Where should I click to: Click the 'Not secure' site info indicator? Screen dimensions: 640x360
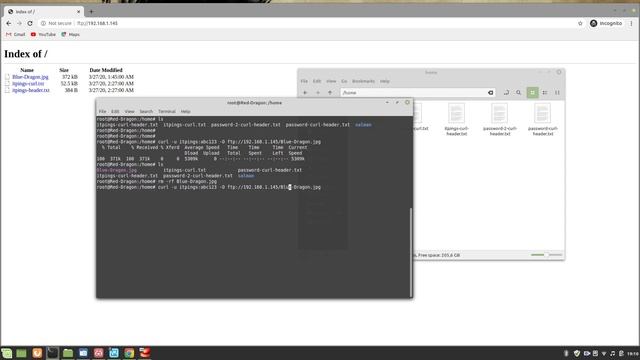point(56,23)
